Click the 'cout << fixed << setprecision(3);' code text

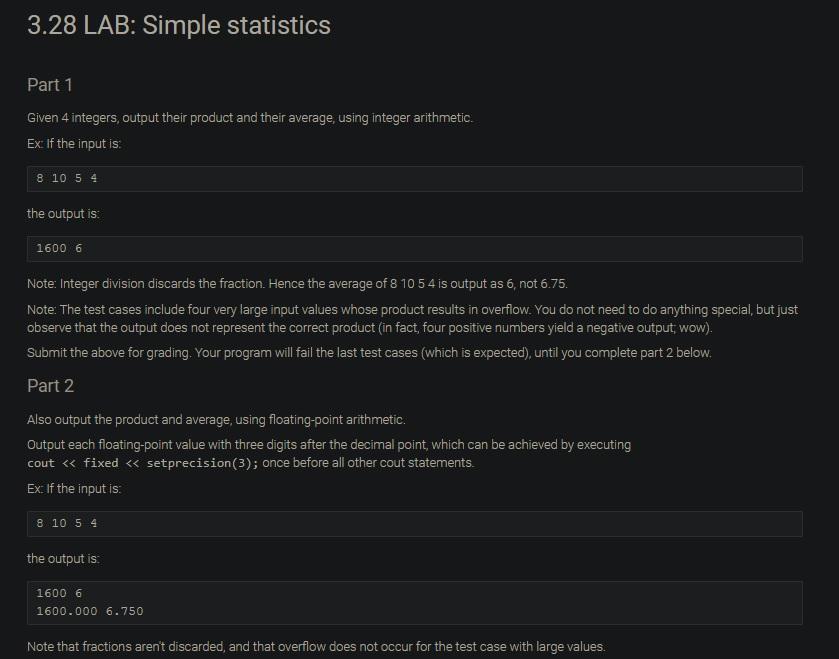(x=143, y=463)
